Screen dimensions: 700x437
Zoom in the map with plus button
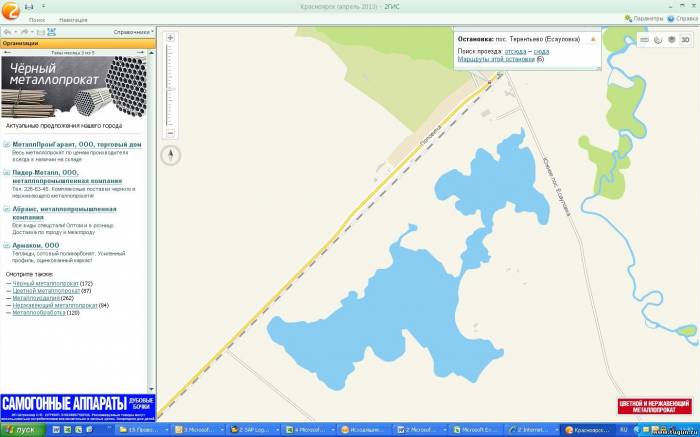tap(170, 37)
